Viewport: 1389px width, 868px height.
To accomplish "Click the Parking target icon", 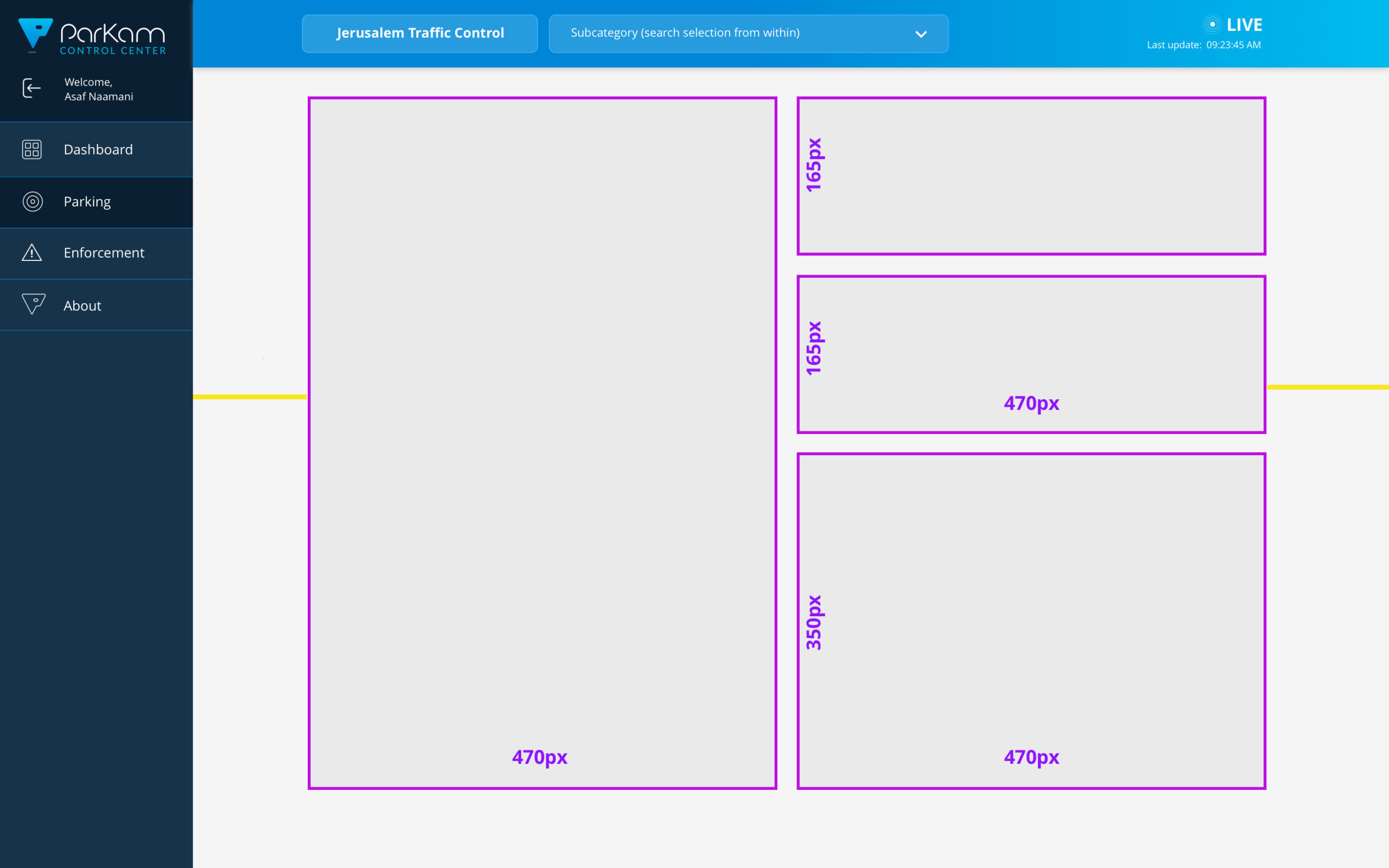I will 33,201.
